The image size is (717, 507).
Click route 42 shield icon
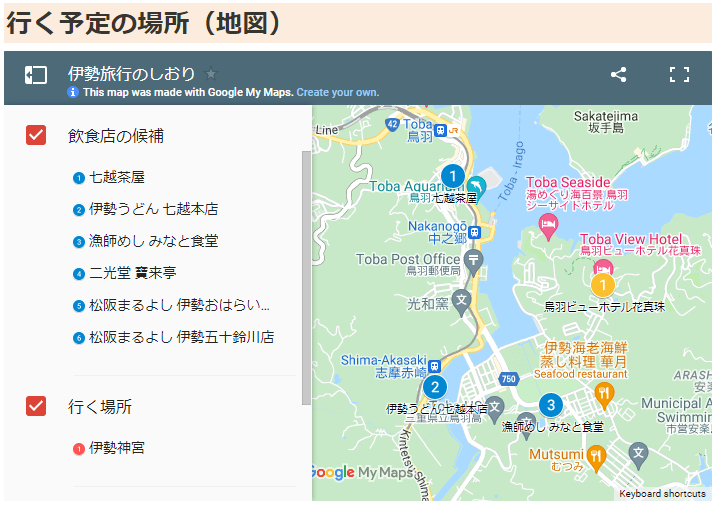(392, 124)
